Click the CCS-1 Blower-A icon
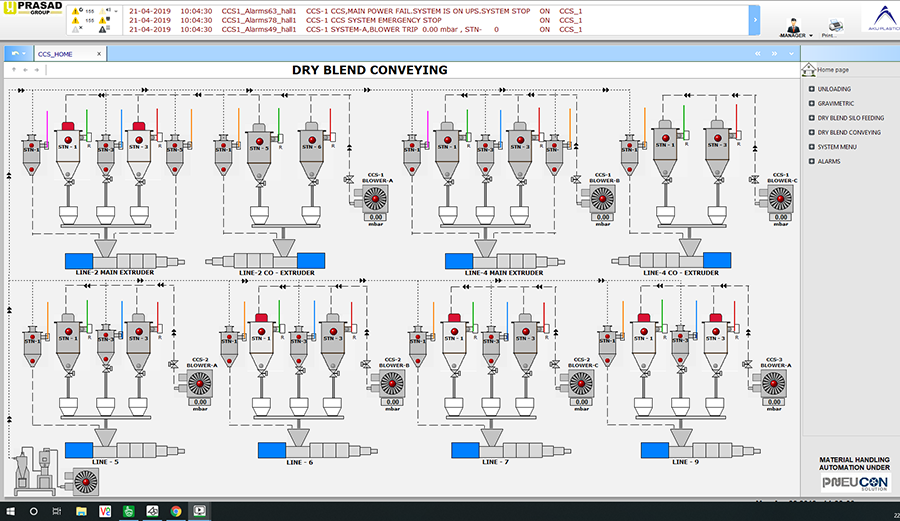 pos(376,198)
